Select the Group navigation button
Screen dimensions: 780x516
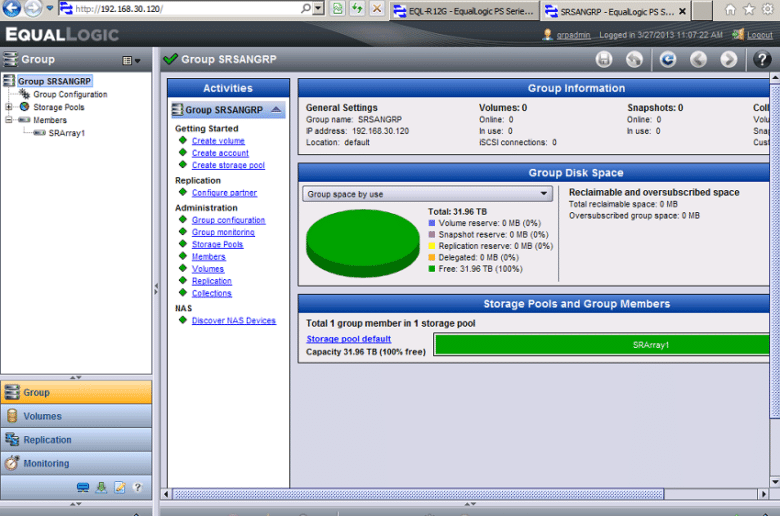[x=76, y=392]
